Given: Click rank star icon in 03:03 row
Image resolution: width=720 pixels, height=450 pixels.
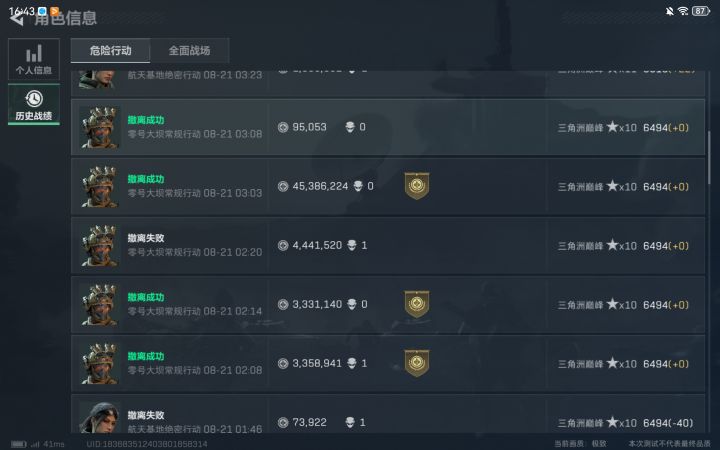Looking at the screenshot, I should point(612,186).
